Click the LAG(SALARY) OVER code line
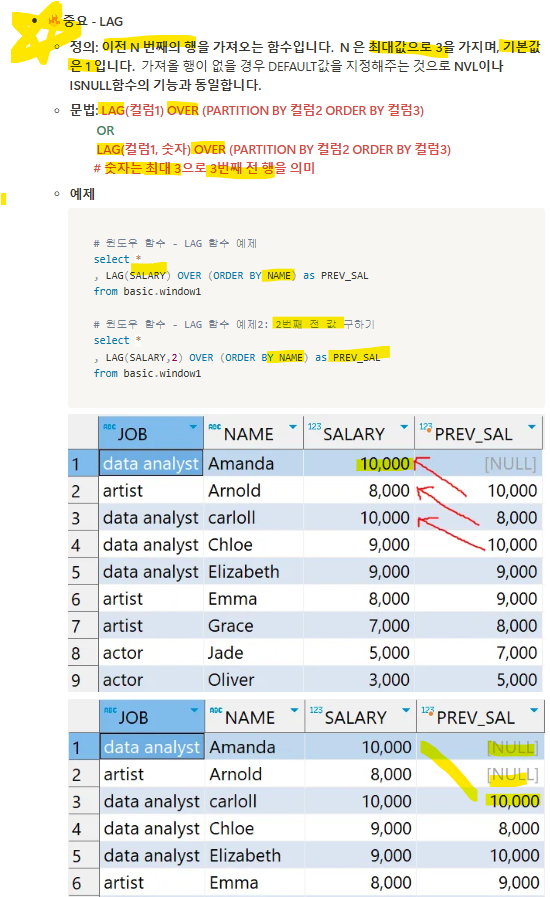 click(x=231, y=276)
